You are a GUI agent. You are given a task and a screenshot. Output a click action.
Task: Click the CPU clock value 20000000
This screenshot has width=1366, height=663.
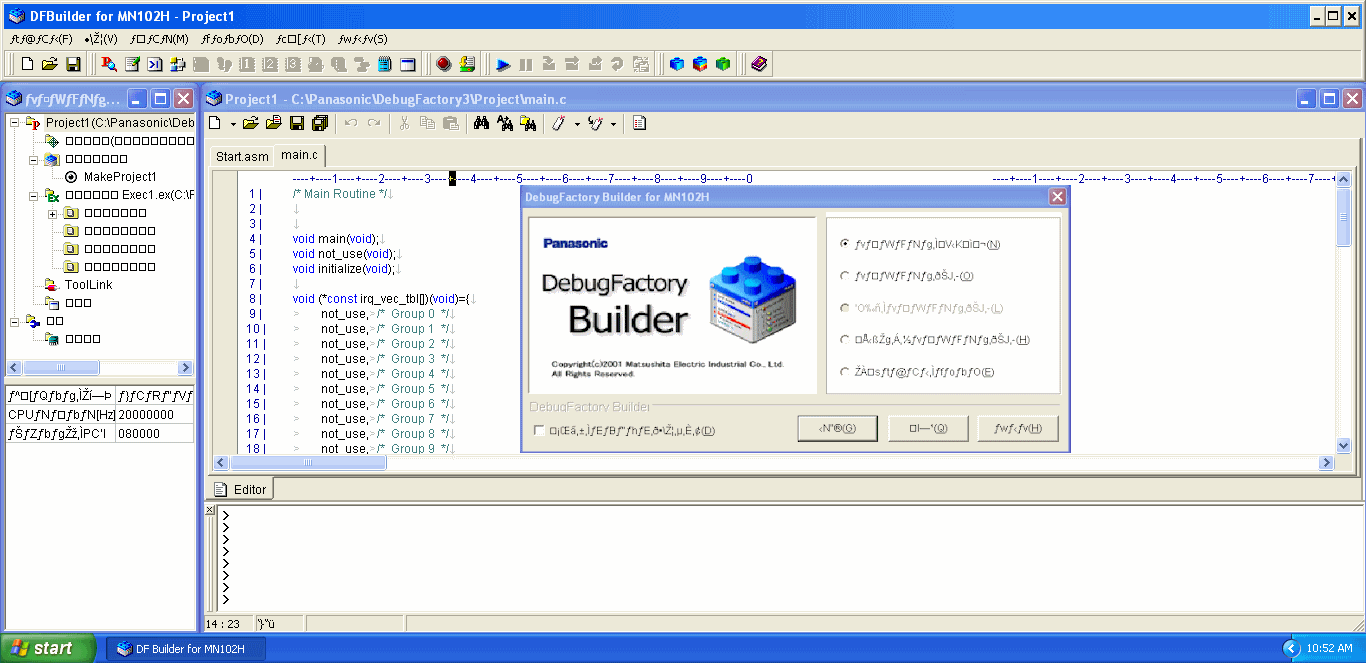point(154,414)
